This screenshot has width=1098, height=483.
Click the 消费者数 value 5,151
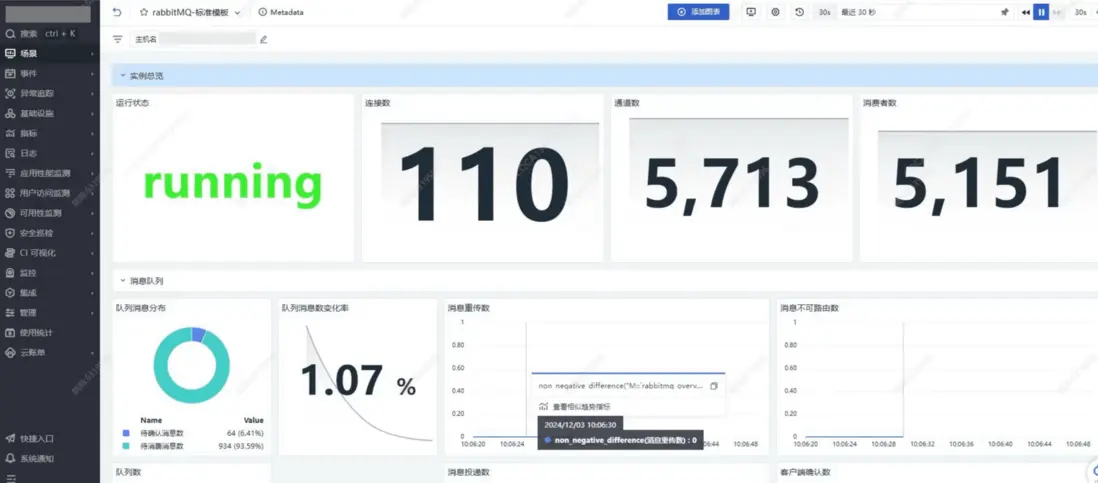(978, 184)
